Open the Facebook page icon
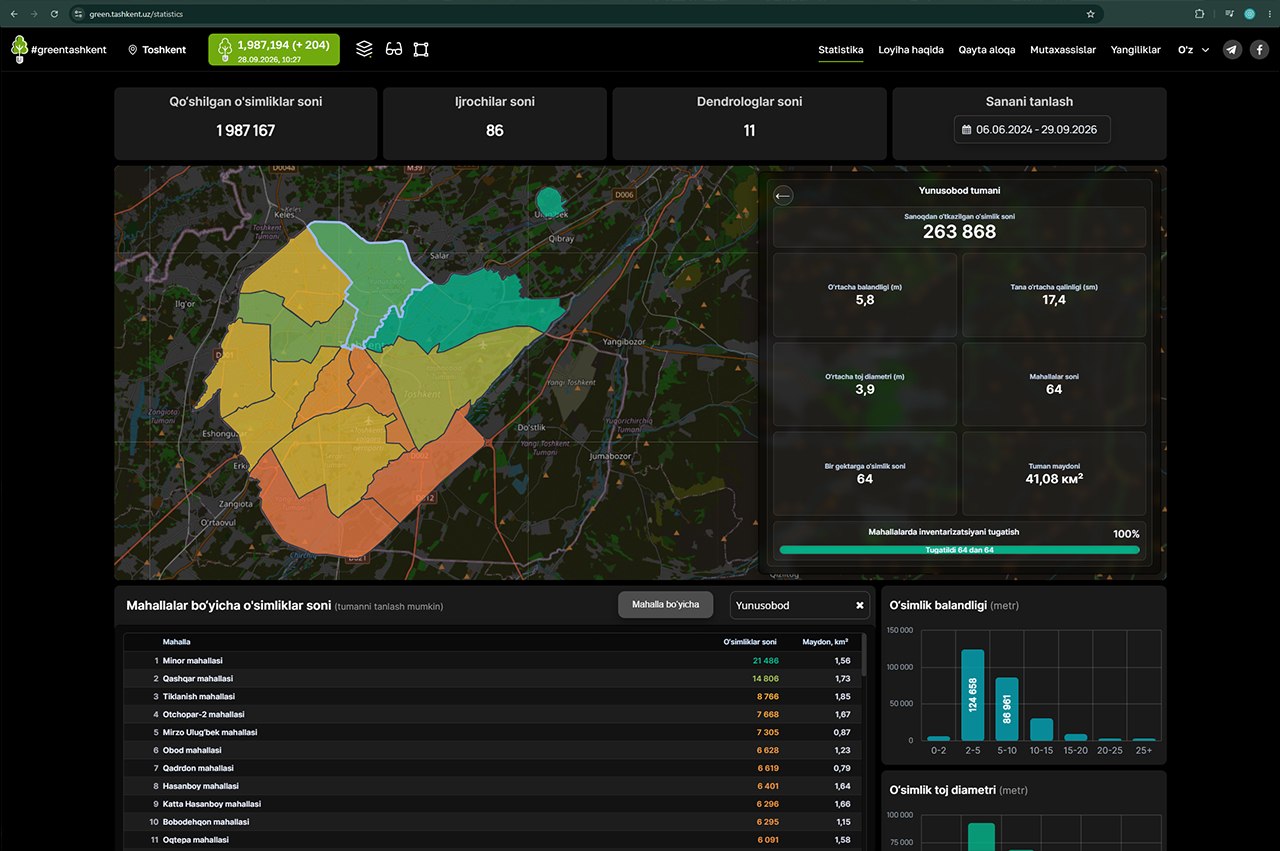The image size is (1280, 851). (x=1260, y=49)
